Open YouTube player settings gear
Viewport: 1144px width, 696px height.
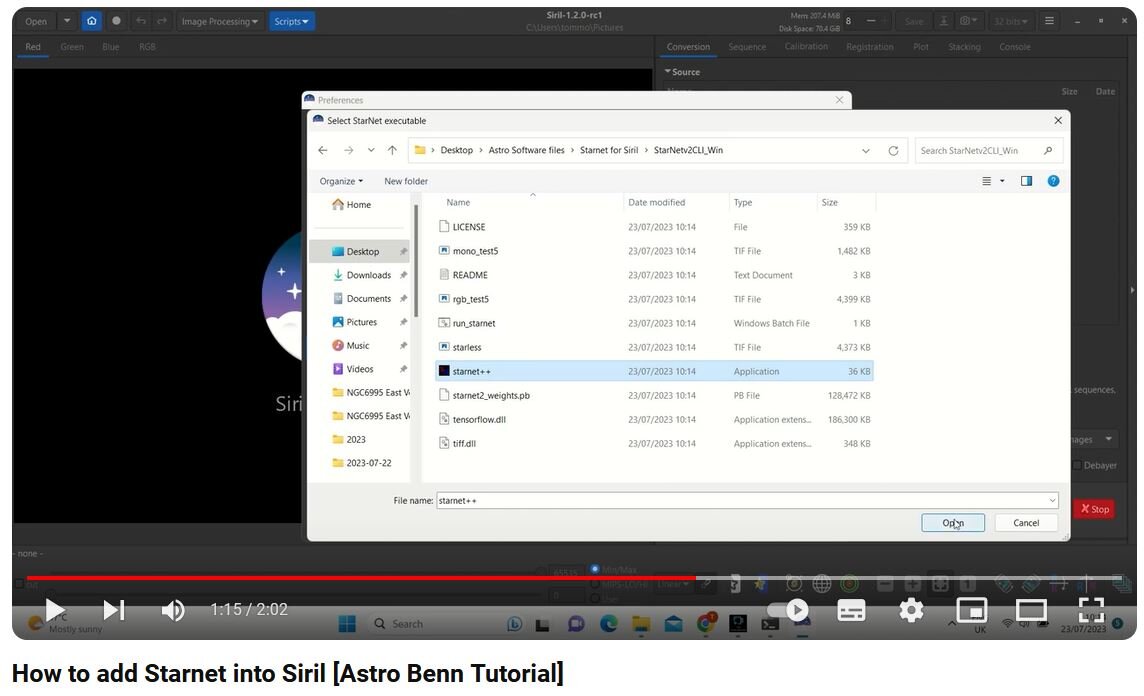click(x=911, y=610)
